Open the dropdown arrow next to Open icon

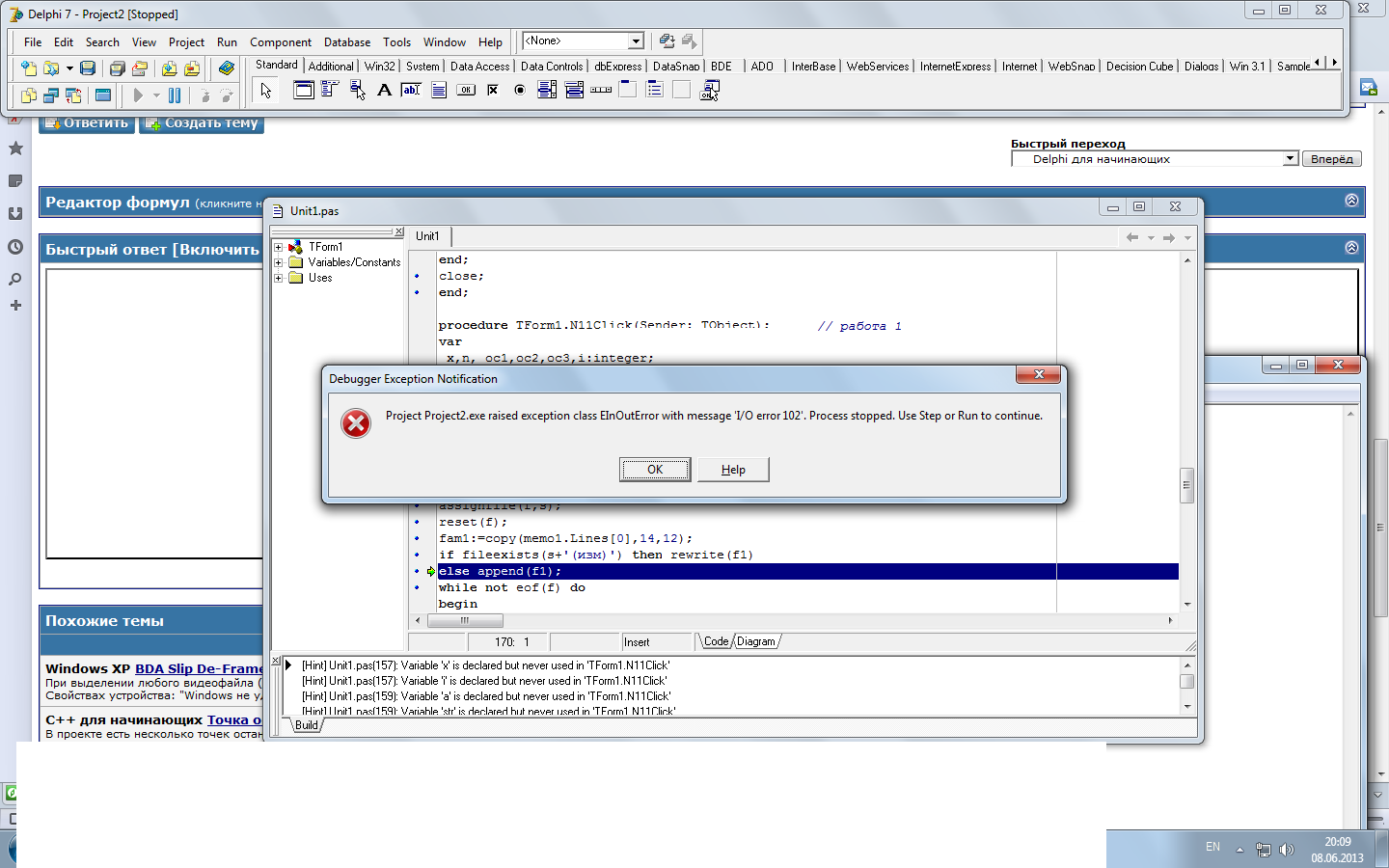point(69,68)
